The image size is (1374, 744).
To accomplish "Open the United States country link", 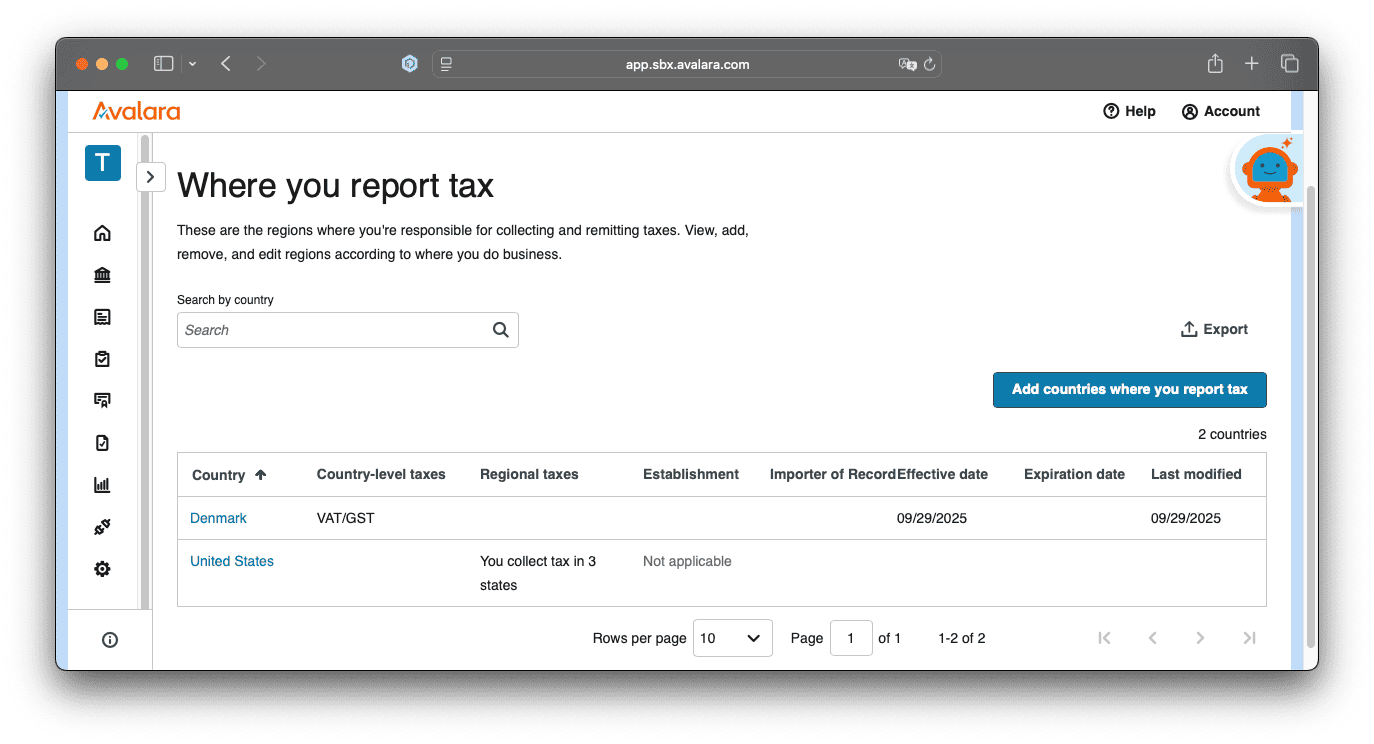I will point(232,561).
